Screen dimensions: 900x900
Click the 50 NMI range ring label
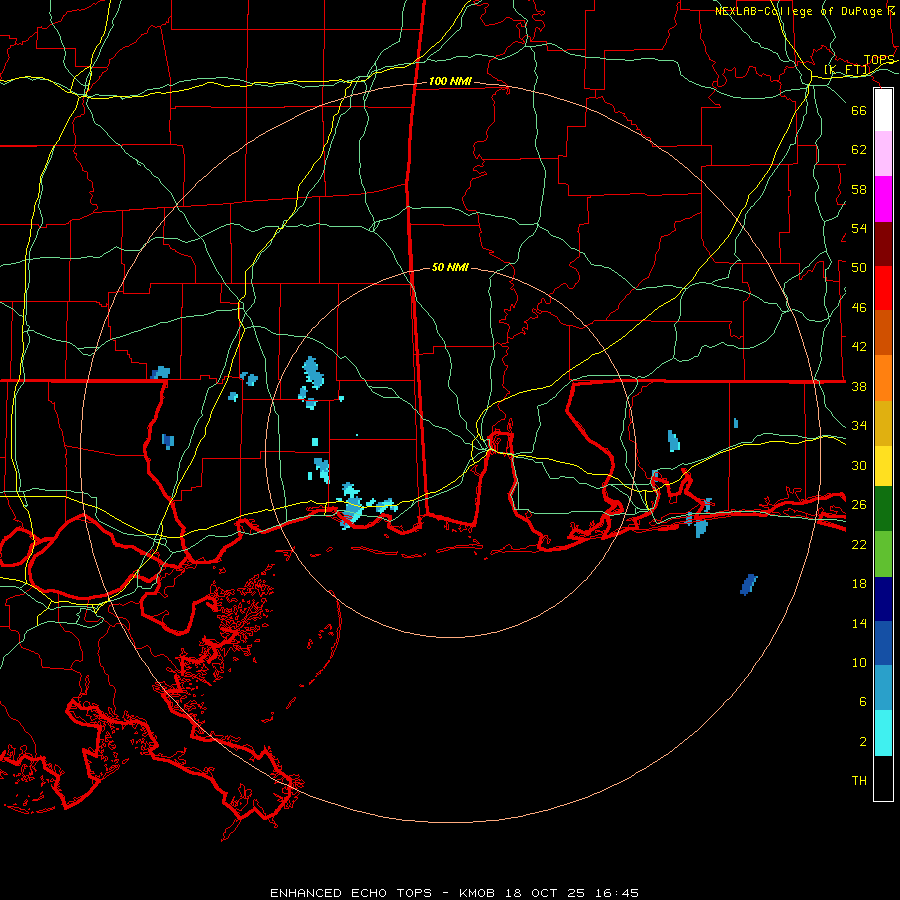point(450,267)
